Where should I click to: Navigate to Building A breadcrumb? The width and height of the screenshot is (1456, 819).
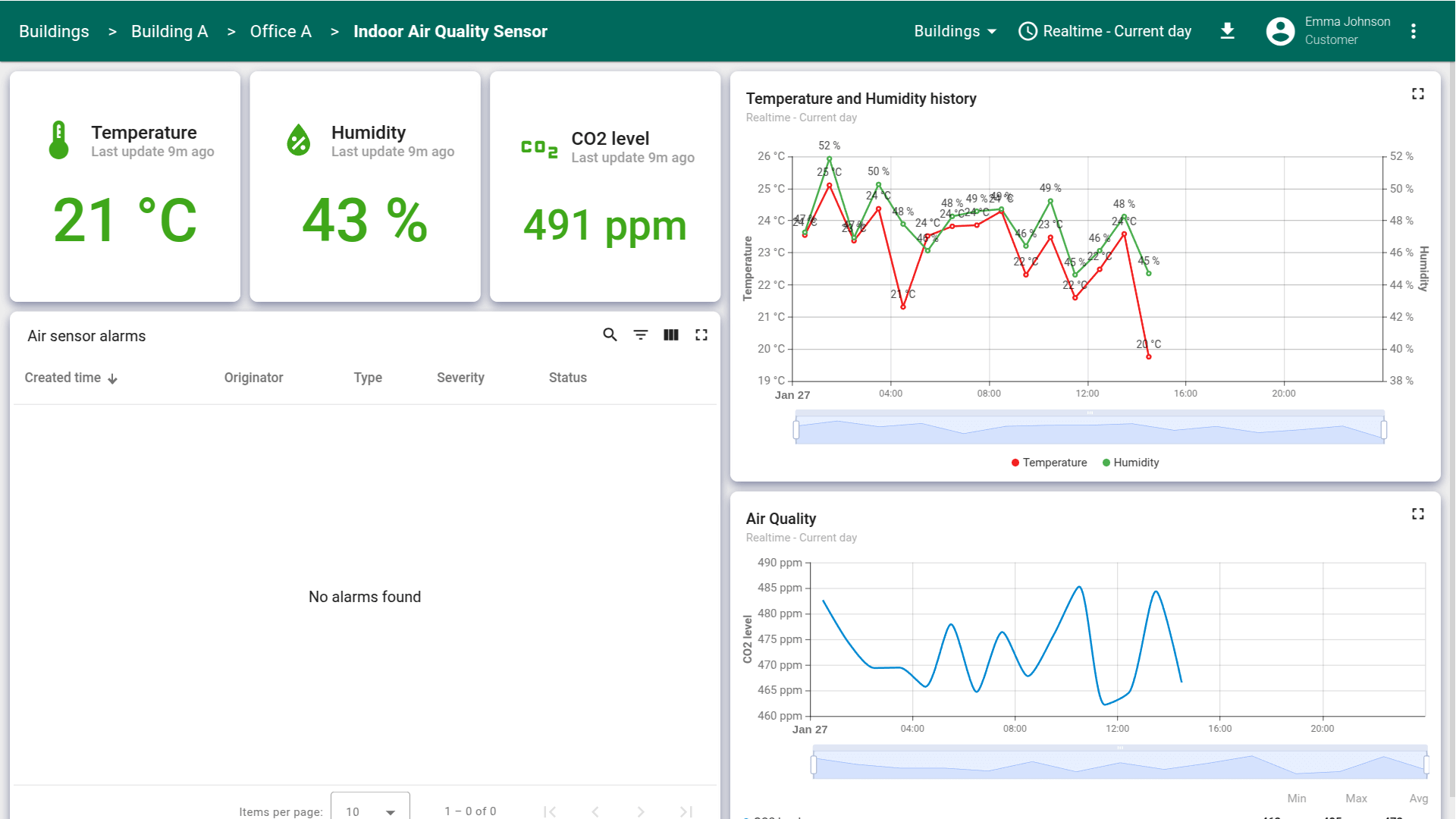click(x=169, y=31)
